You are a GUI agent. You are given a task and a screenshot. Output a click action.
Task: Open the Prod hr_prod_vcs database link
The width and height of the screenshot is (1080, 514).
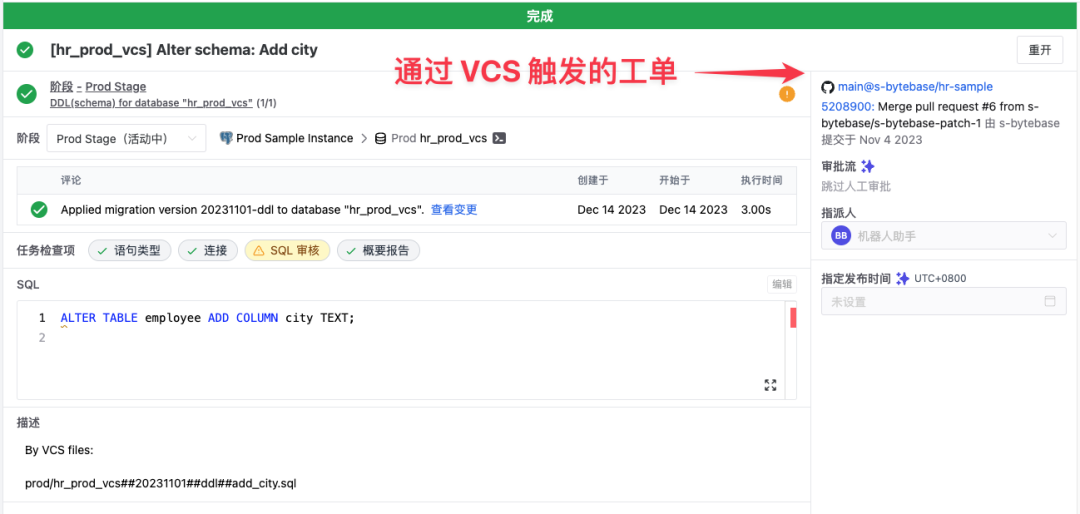pos(439,138)
